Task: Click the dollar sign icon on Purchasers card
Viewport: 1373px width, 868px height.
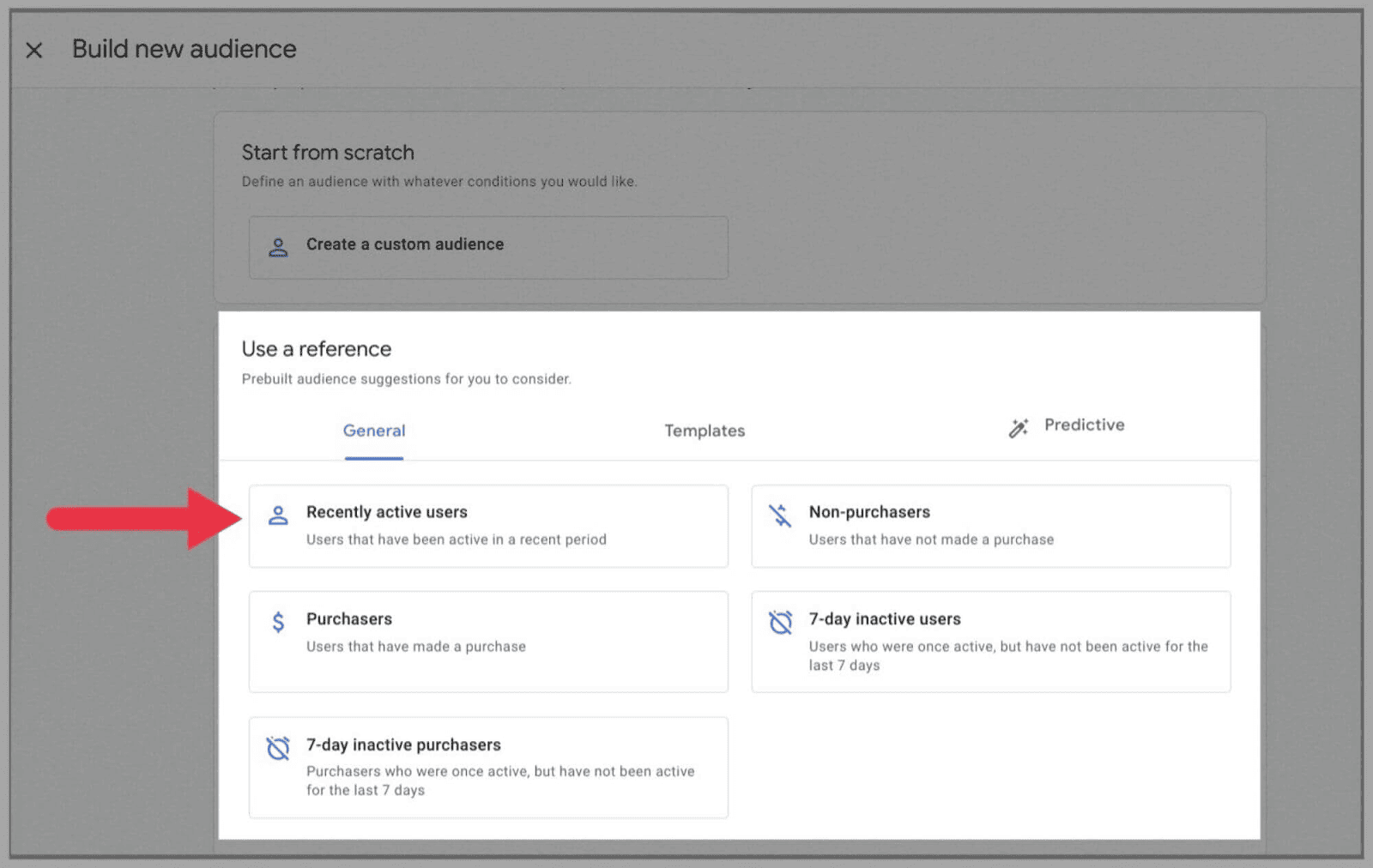Action: tap(278, 622)
